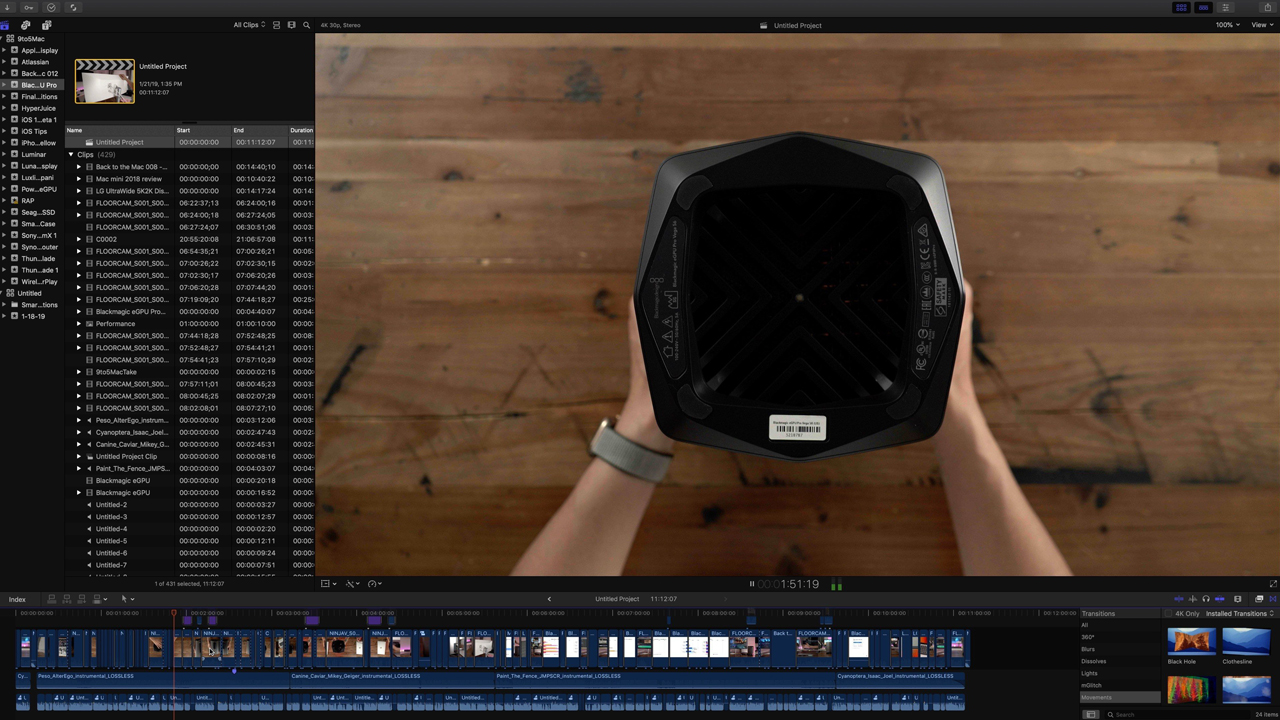The height and width of the screenshot is (720, 1280).
Task: Toggle transitions sidebar show/hide button
Action: click(x=1091, y=714)
